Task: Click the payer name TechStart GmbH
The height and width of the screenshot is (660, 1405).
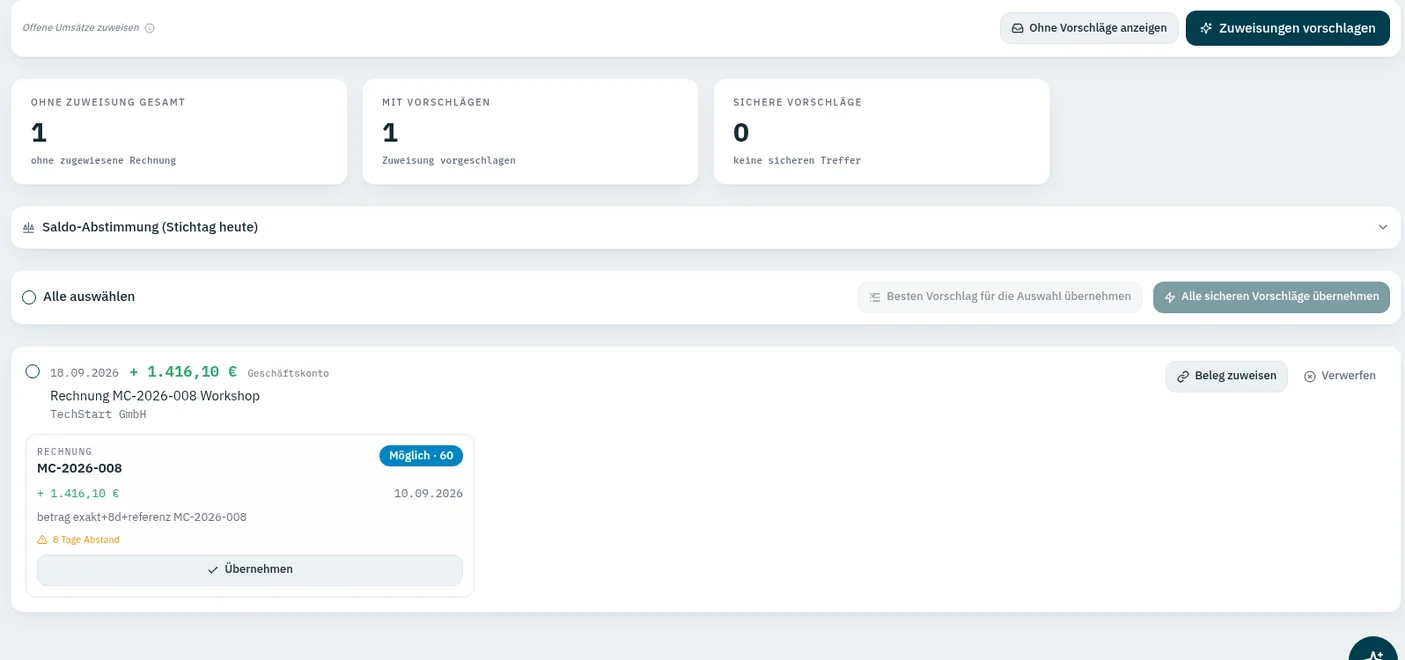Action: pyautogui.click(x=98, y=414)
